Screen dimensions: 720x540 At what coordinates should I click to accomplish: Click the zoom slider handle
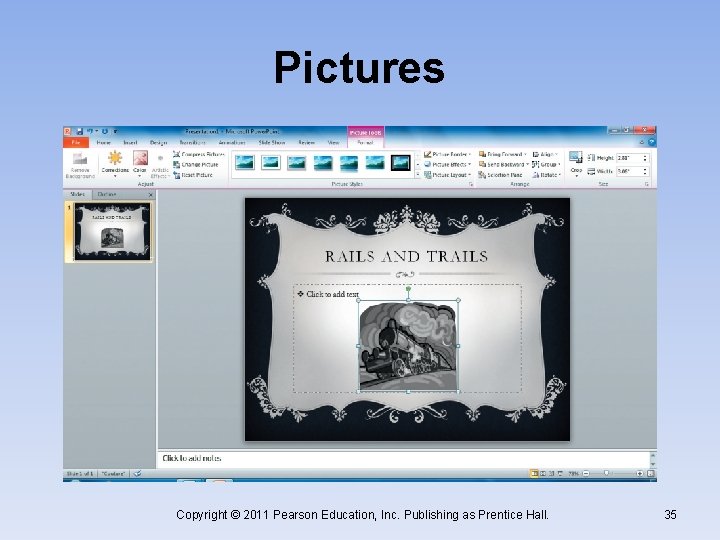(607, 473)
